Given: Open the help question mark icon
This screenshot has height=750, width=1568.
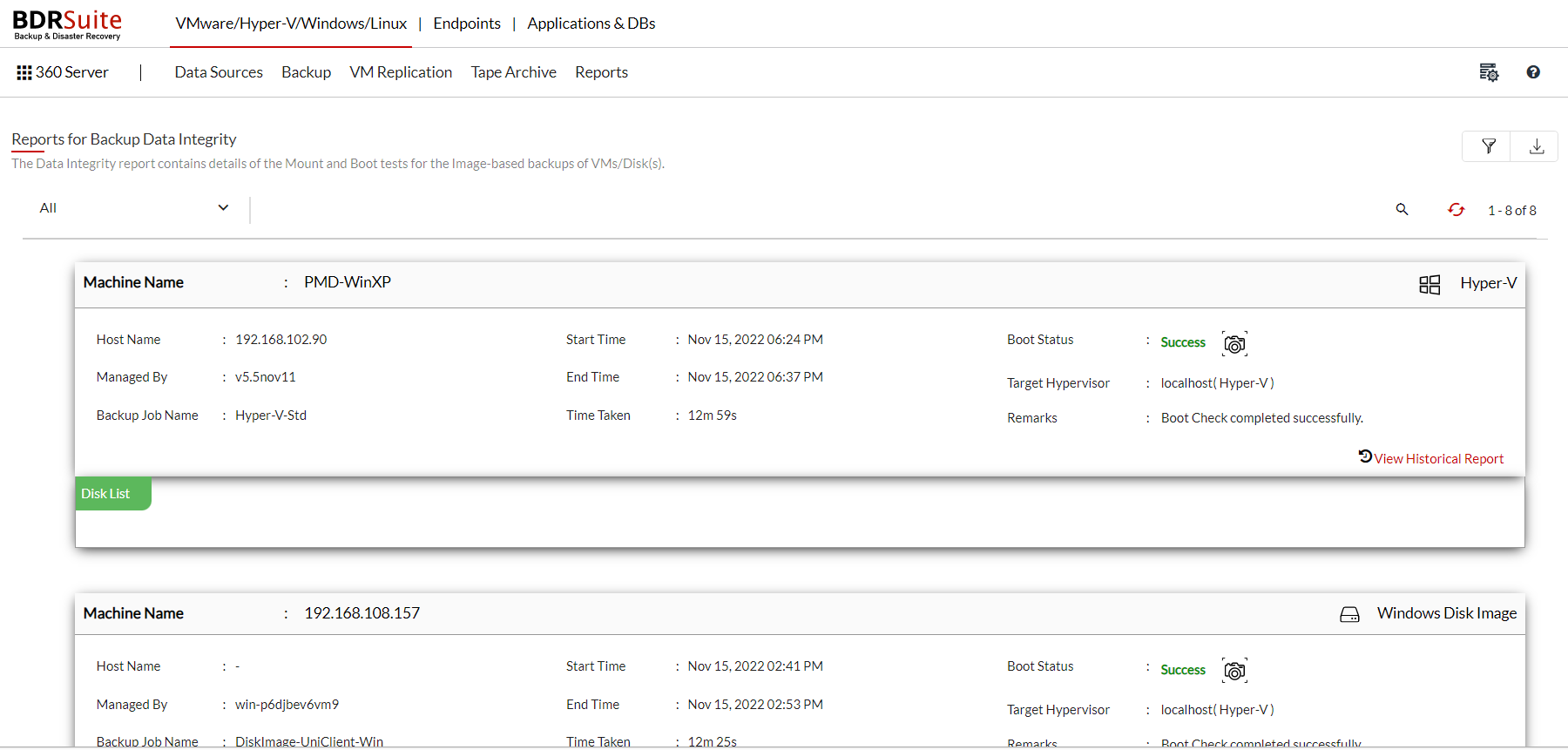Looking at the screenshot, I should [x=1533, y=72].
